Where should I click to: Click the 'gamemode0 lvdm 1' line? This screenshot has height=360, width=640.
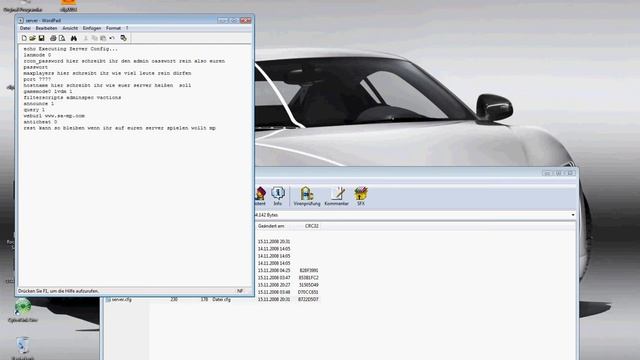pos(48,92)
